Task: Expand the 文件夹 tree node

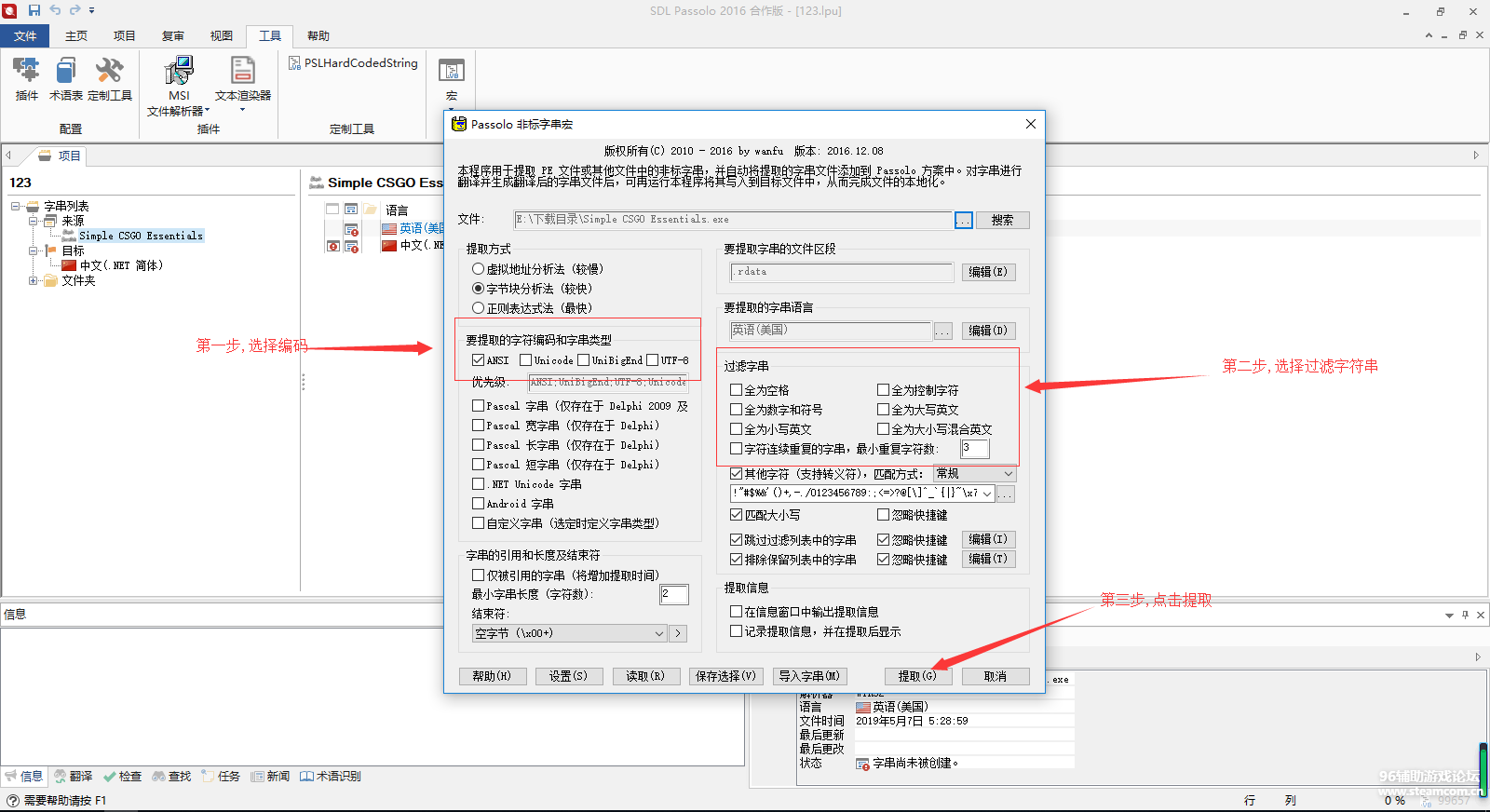Action: pos(34,280)
